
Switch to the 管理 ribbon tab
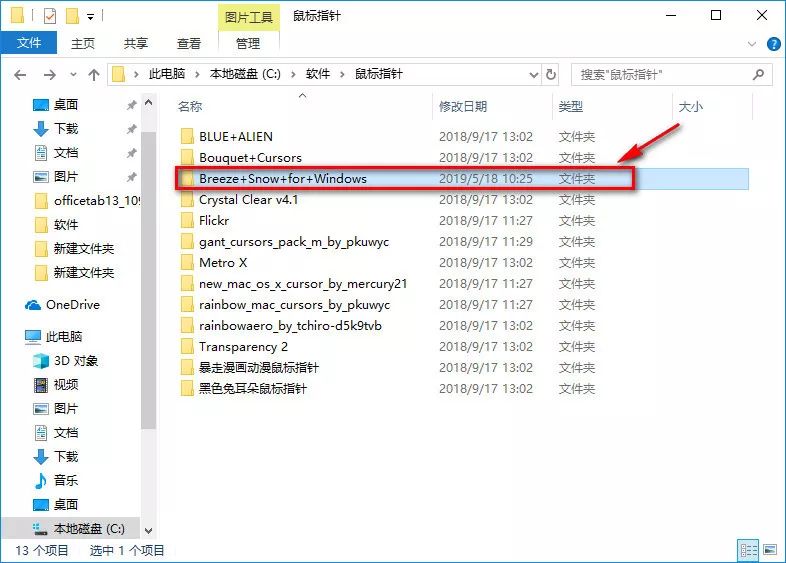pos(248,44)
